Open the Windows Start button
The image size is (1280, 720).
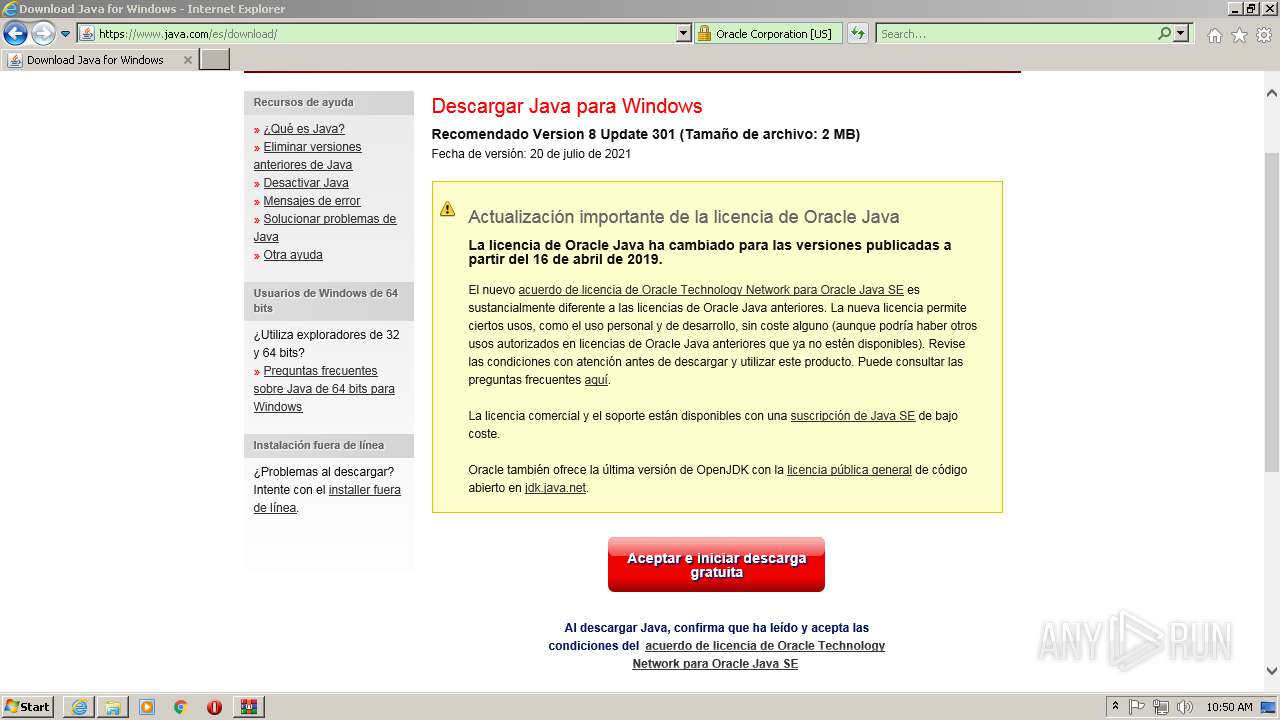pos(28,706)
